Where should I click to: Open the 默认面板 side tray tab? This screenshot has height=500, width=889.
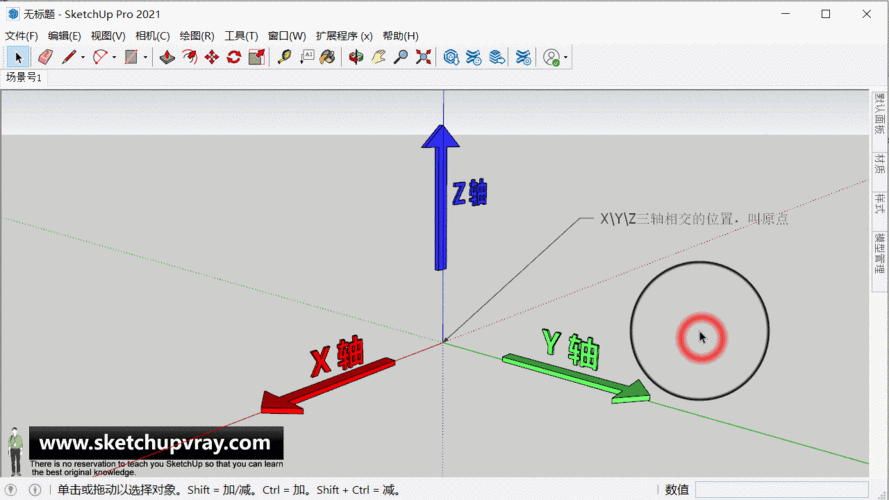pos(879,113)
